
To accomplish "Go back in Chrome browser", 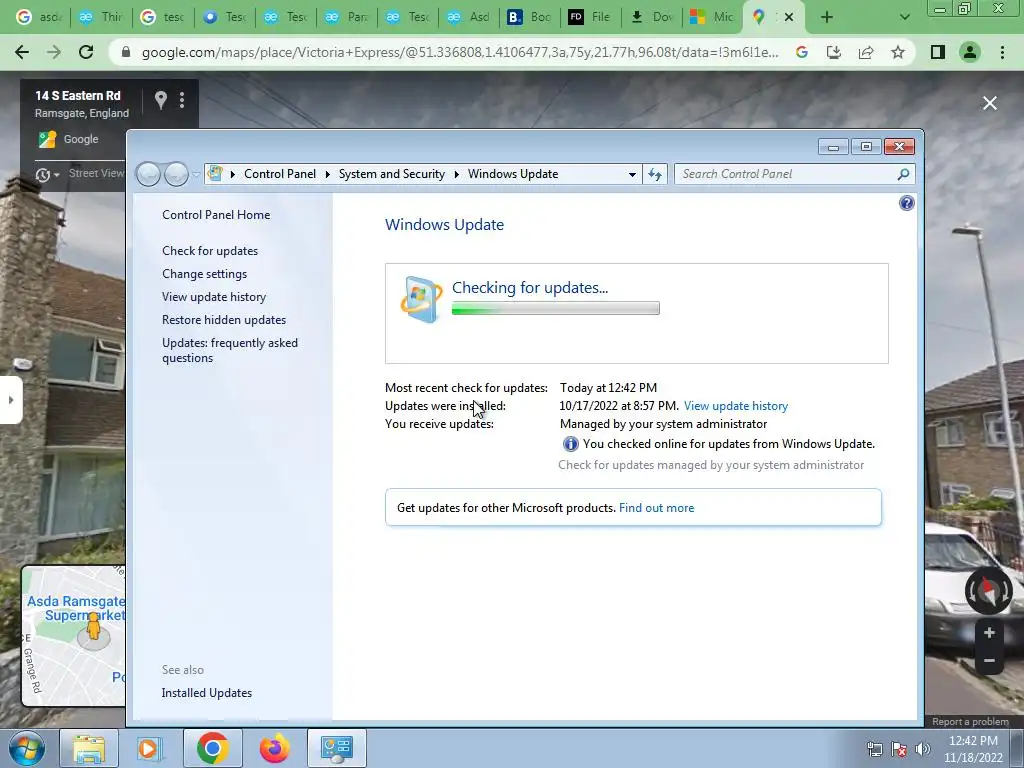I will coord(22,52).
